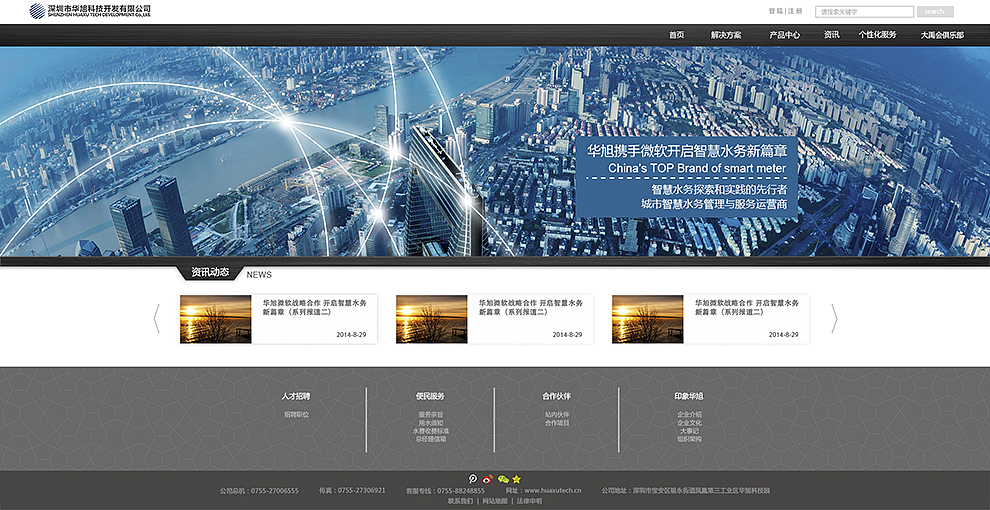The width and height of the screenshot is (990, 510).
Task: Click the 便民服务 footer heading
Action: click(x=430, y=396)
